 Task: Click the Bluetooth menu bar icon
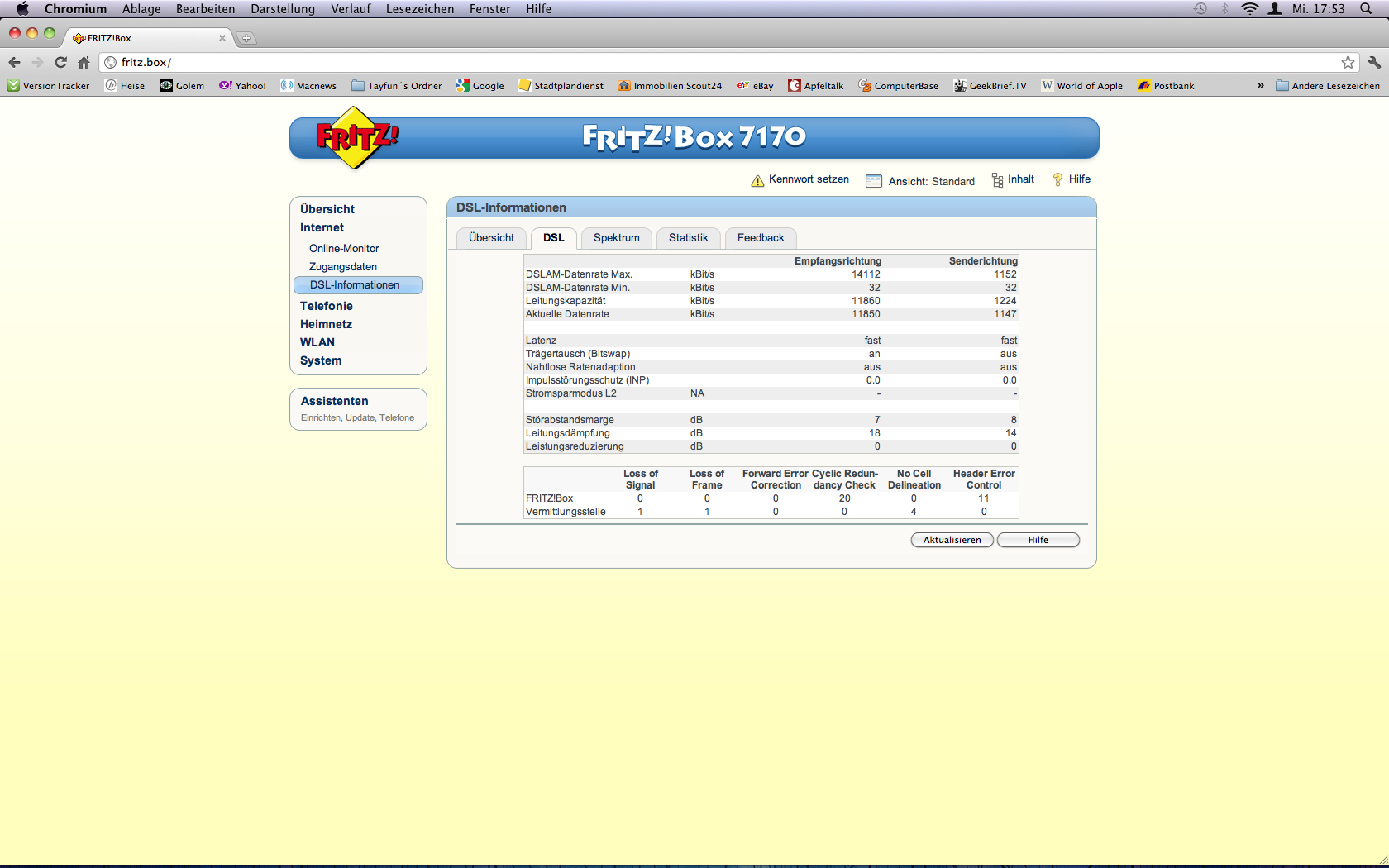pyautogui.click(x=1225, y=9)
